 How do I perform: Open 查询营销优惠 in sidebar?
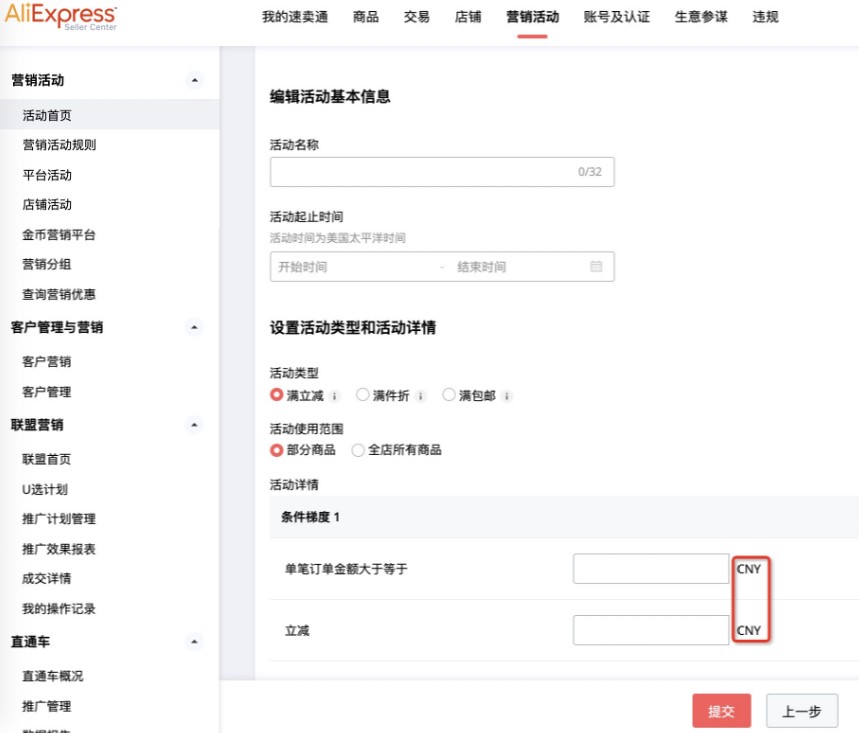pos(59,295)
